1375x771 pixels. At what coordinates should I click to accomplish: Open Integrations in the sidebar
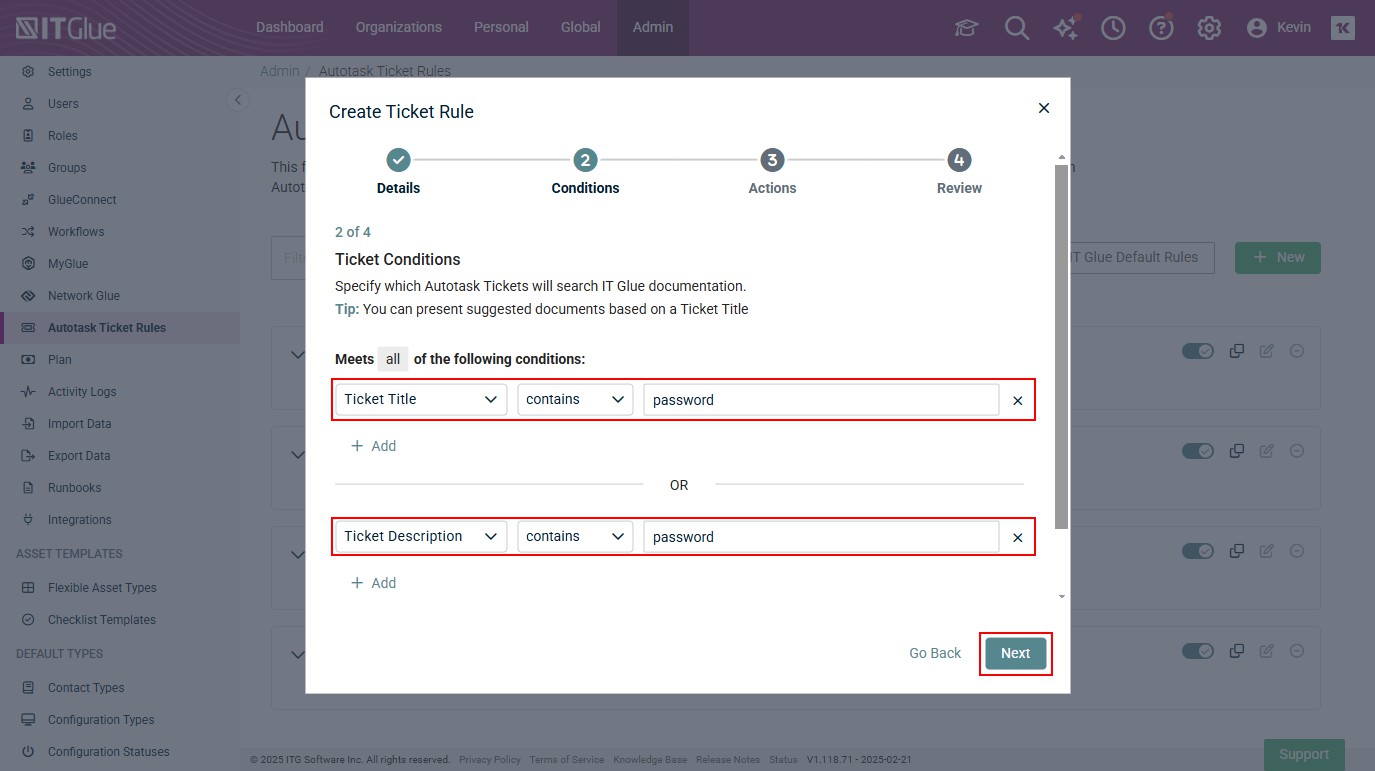80,520
